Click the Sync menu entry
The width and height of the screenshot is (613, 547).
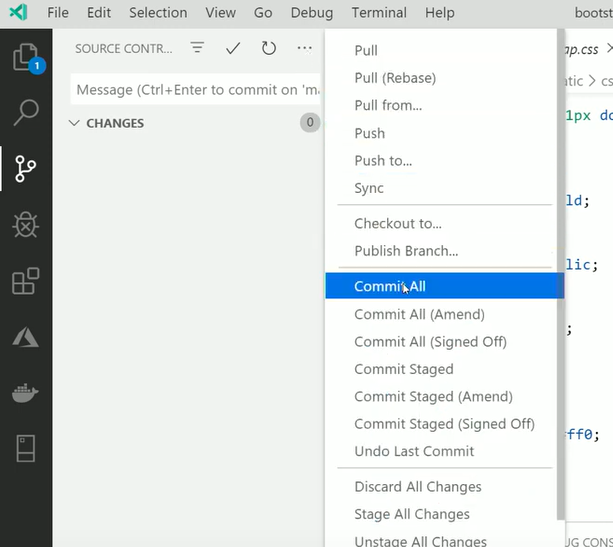369,188
